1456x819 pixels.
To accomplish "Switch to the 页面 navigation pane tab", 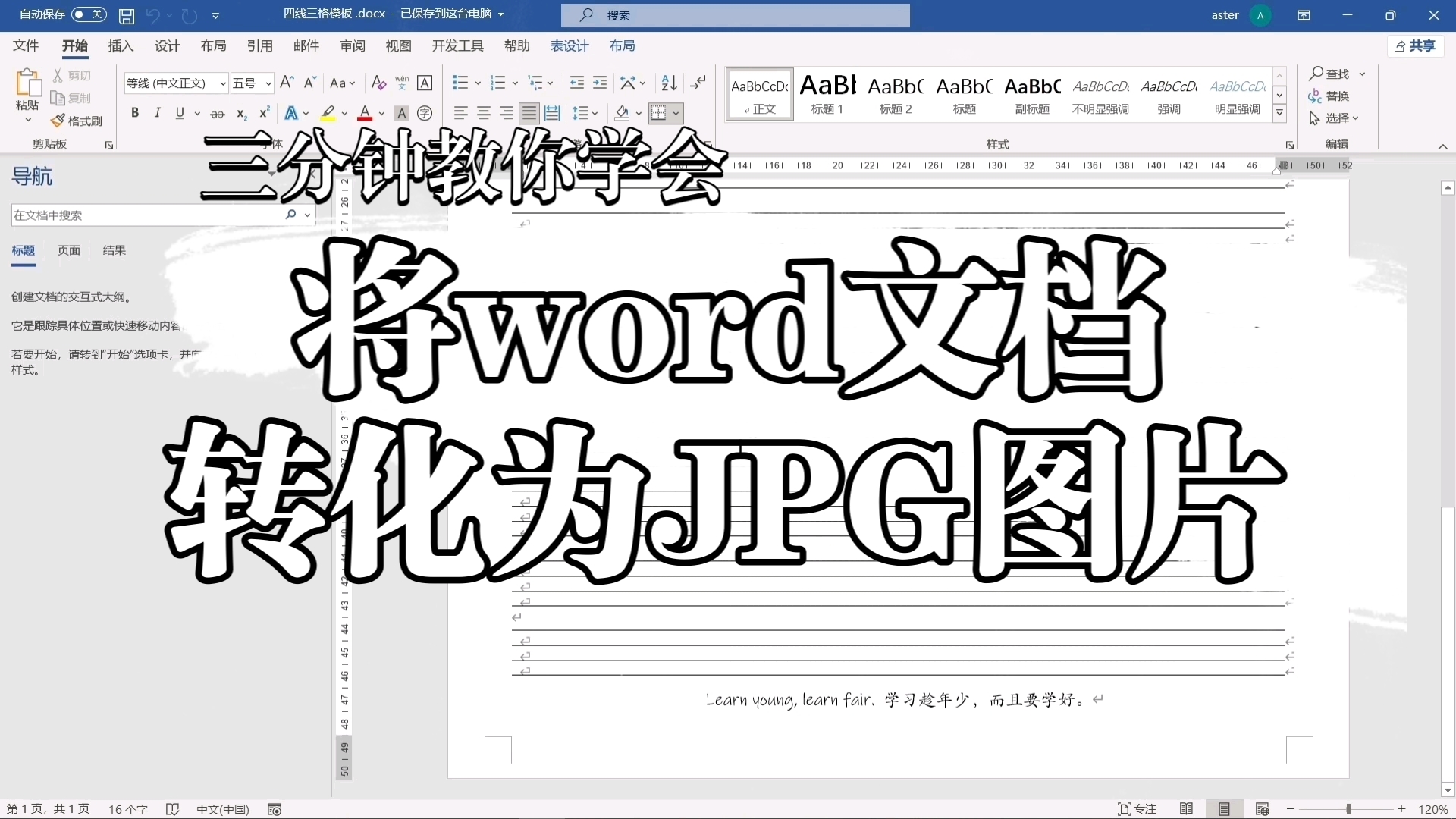I will tap(68, 250).
